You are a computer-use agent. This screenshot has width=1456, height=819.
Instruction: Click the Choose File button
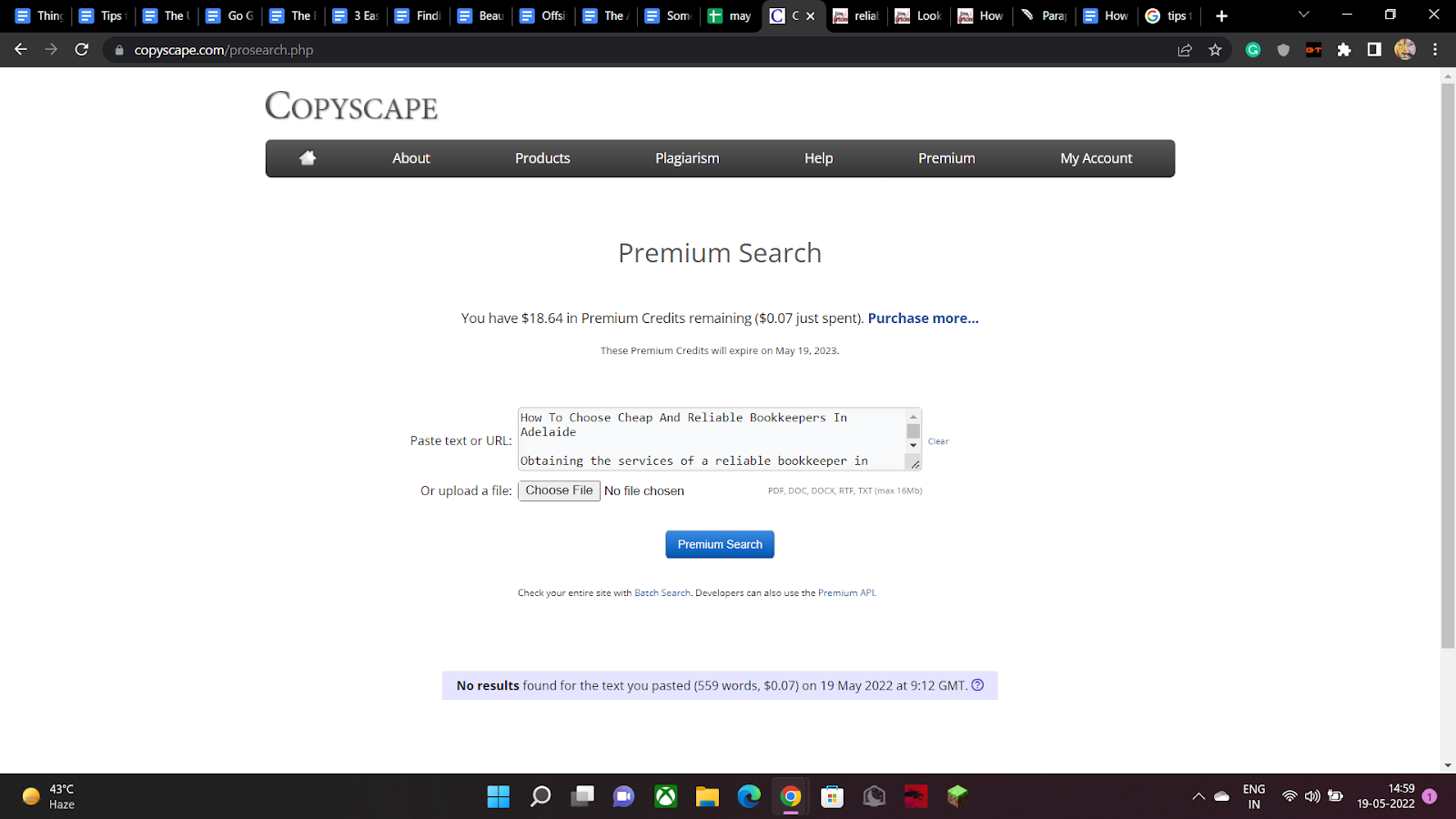[559, 490]
